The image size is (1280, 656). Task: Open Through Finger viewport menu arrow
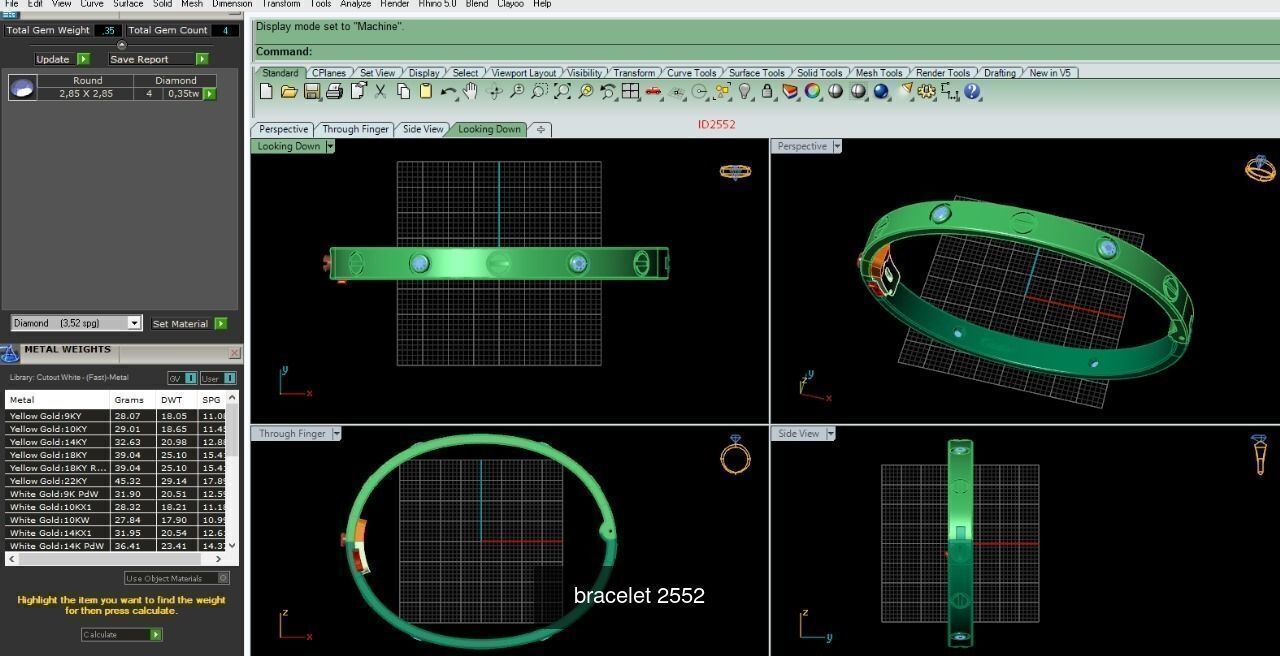(336, 433)
